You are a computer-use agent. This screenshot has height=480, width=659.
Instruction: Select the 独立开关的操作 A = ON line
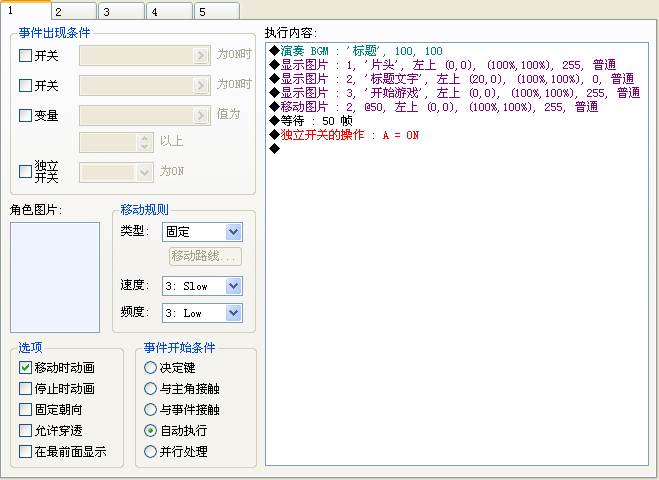click(x=344, y=135)
